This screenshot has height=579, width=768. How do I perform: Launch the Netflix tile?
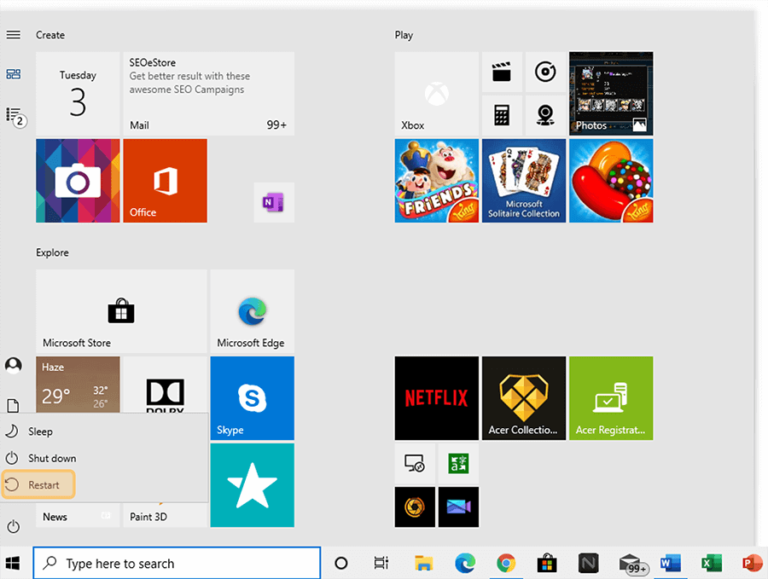(436, 398)
